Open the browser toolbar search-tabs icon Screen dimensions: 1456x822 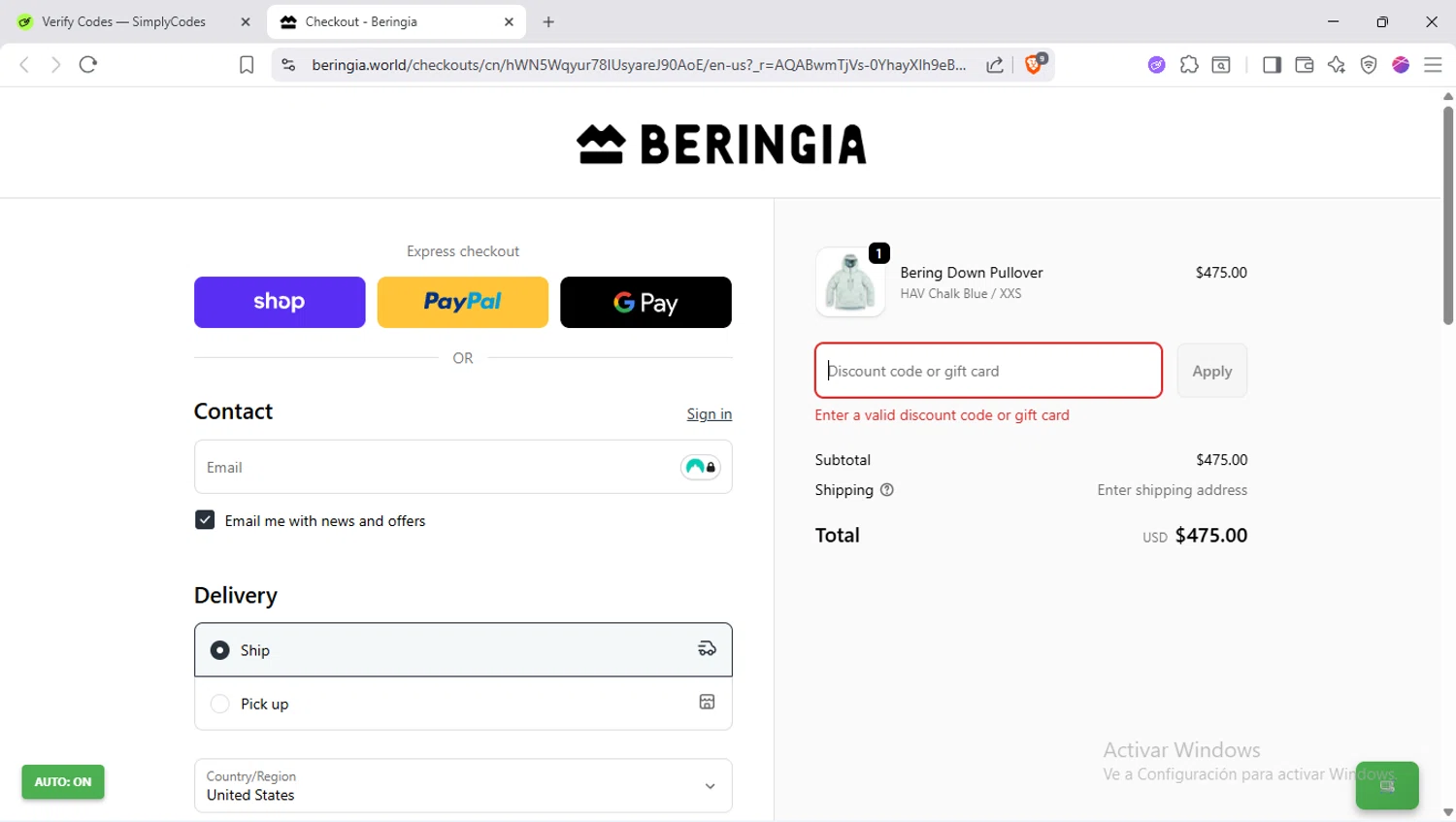pyautogui.click(x=1221, y=65)
